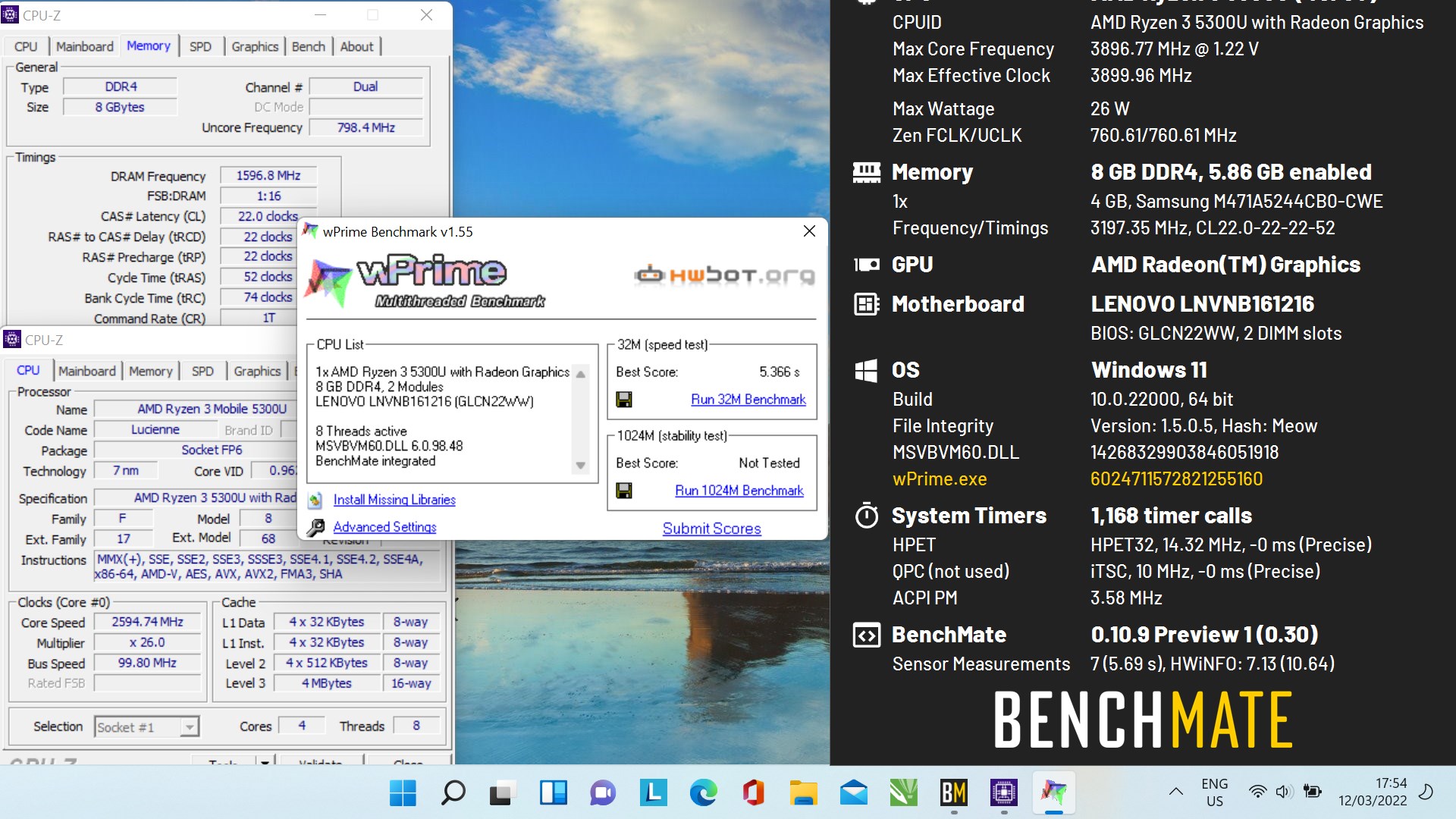
Task: Open the Mail app from taskbar
Action: (x=853, y=793)
